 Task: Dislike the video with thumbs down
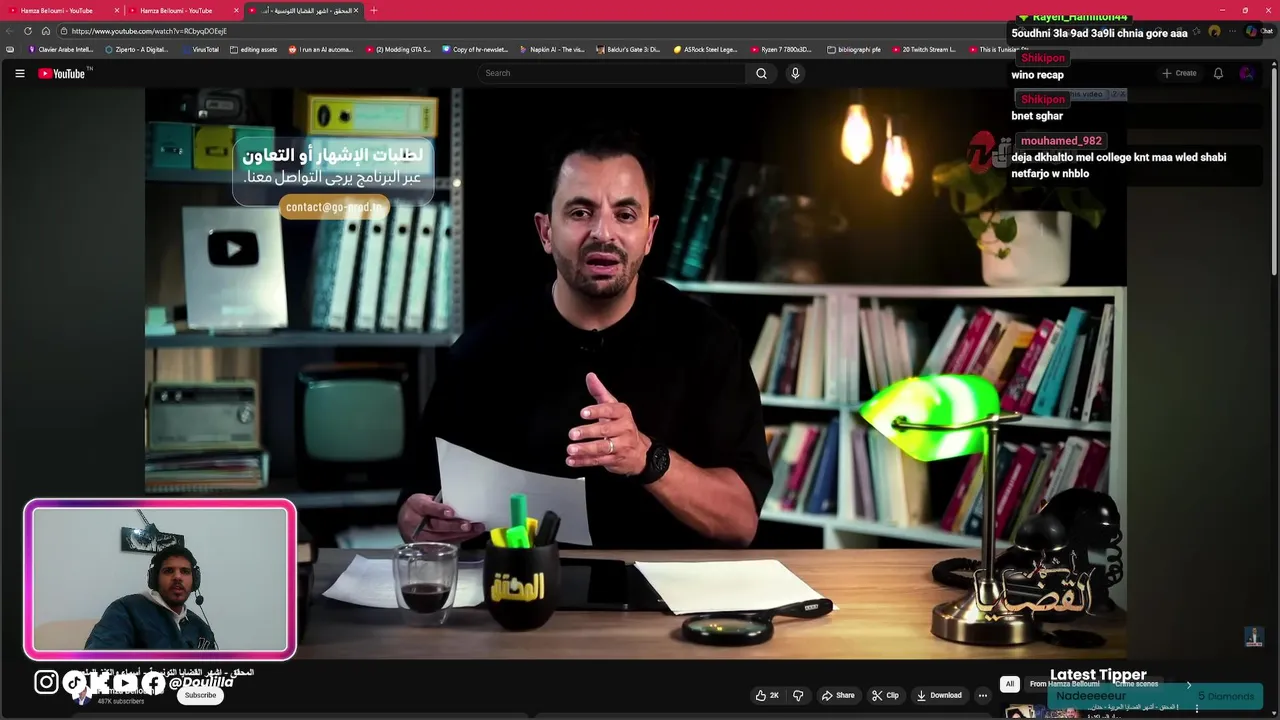798,695
